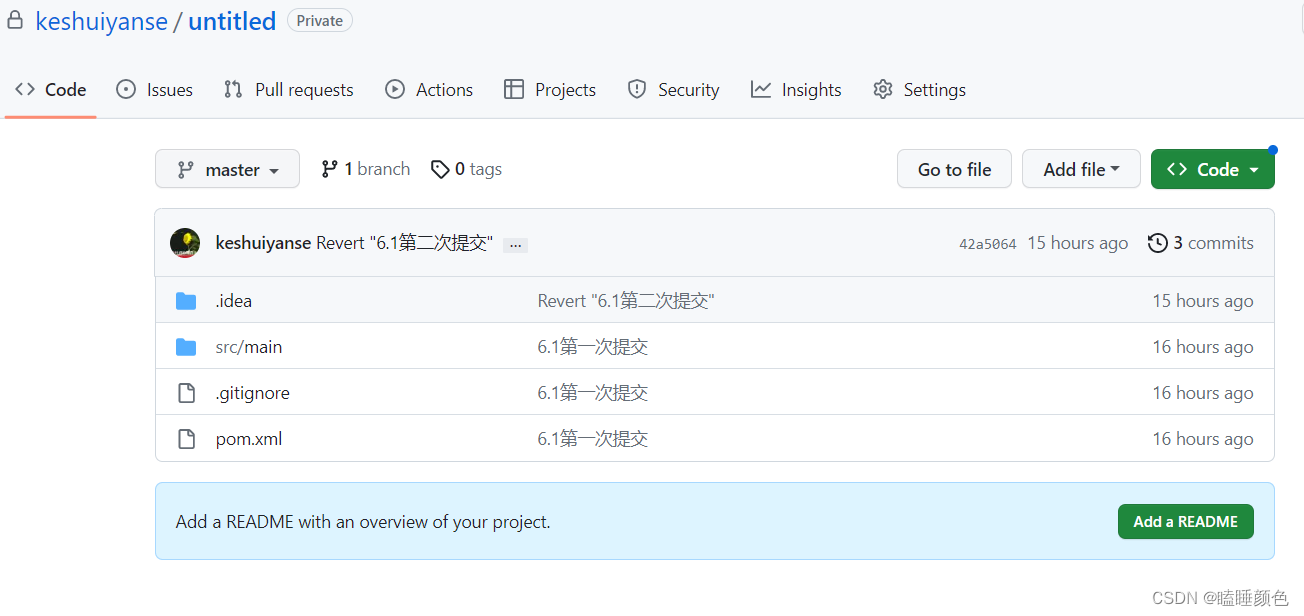
Task: Open the Pull requests tab
Action: tap(289, 90)
